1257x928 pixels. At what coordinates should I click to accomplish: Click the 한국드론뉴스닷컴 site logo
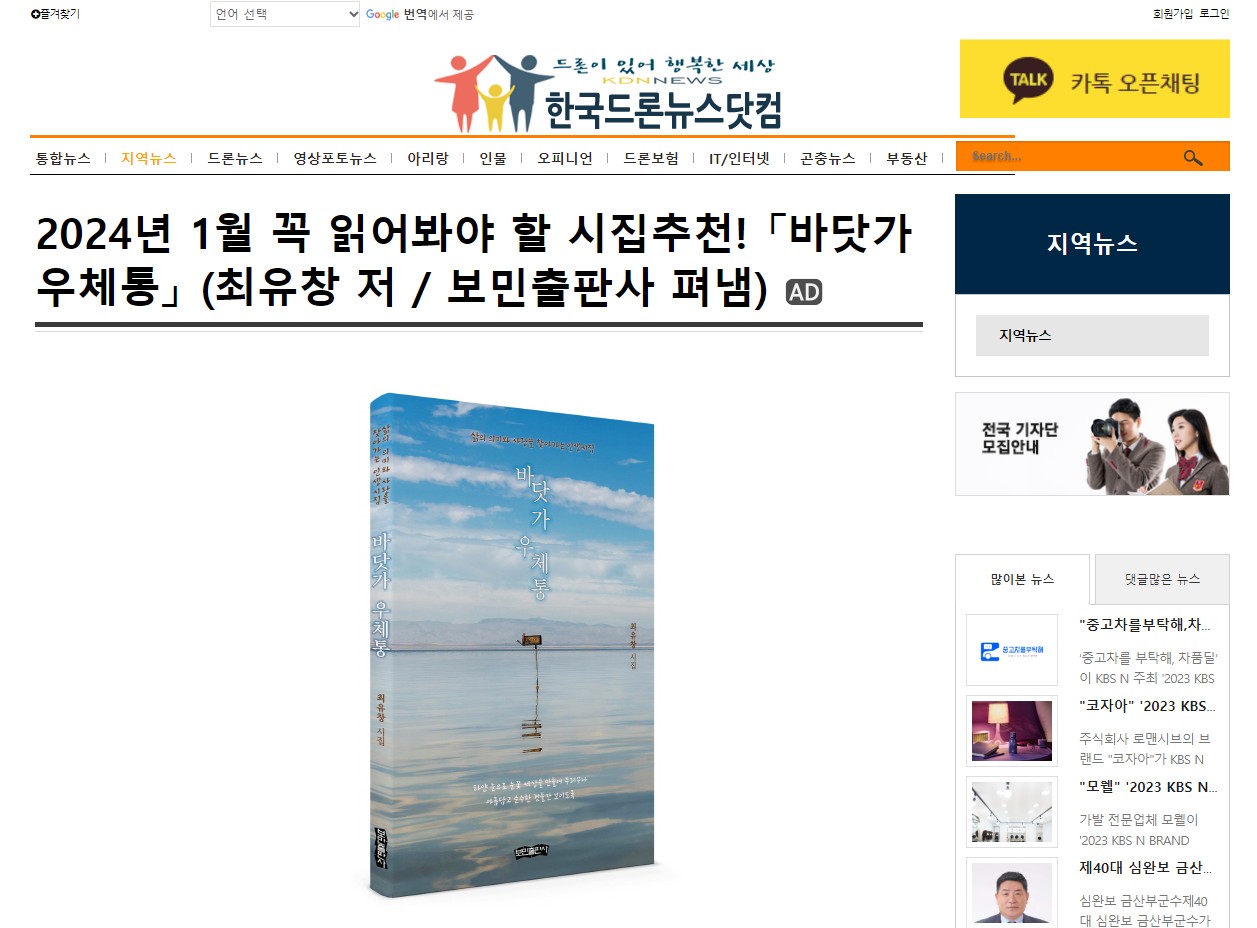[608, 93]
